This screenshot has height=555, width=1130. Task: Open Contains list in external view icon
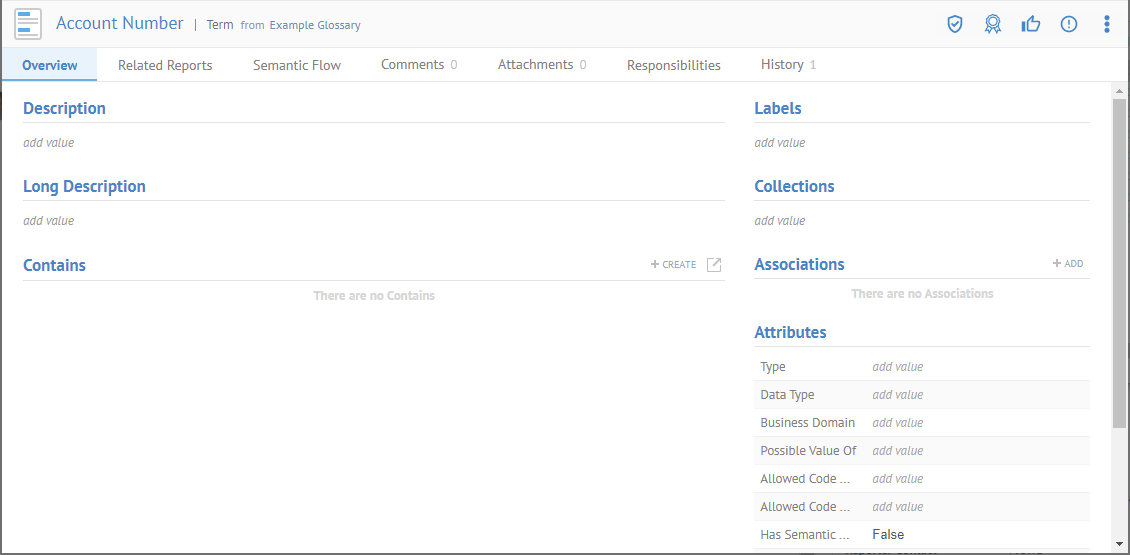pos(714,265)
